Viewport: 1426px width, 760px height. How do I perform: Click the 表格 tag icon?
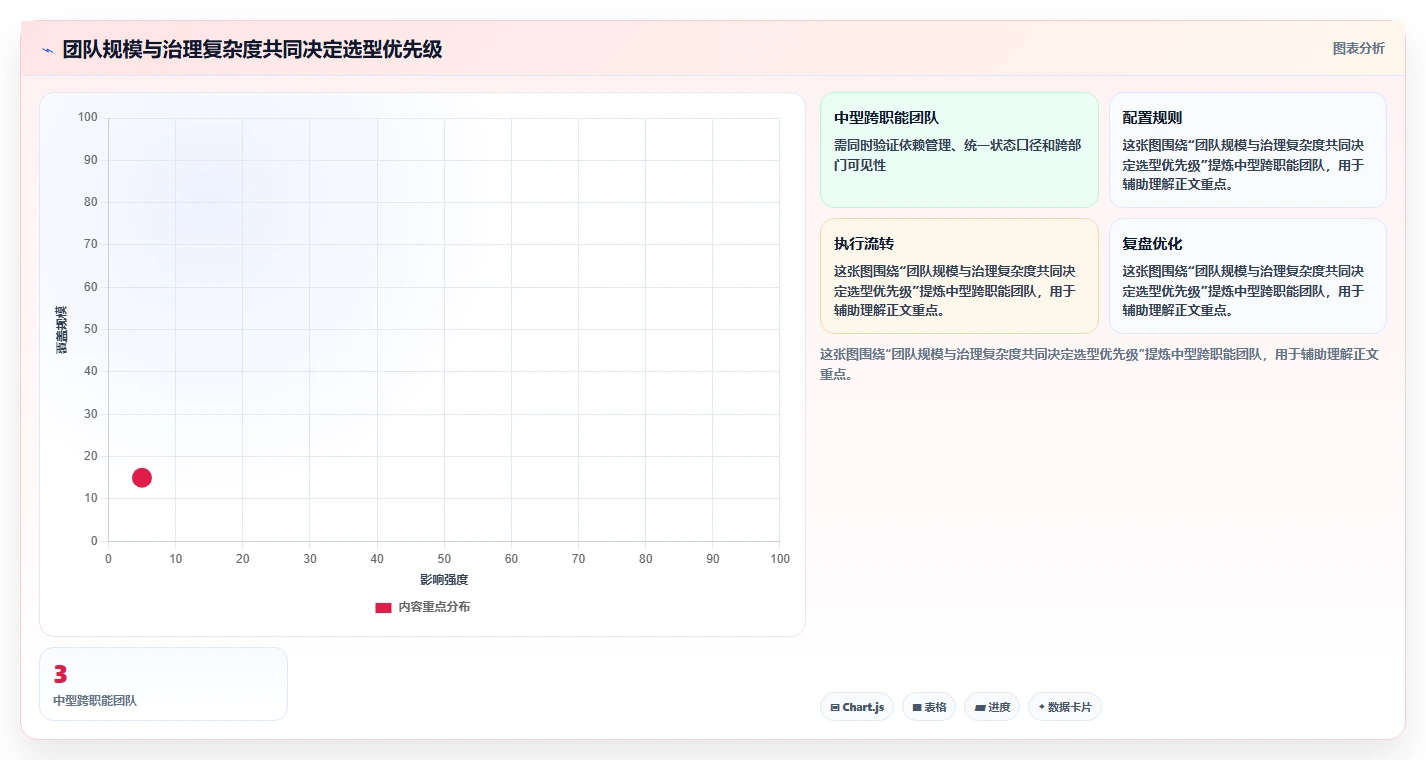tap(917, 707)
